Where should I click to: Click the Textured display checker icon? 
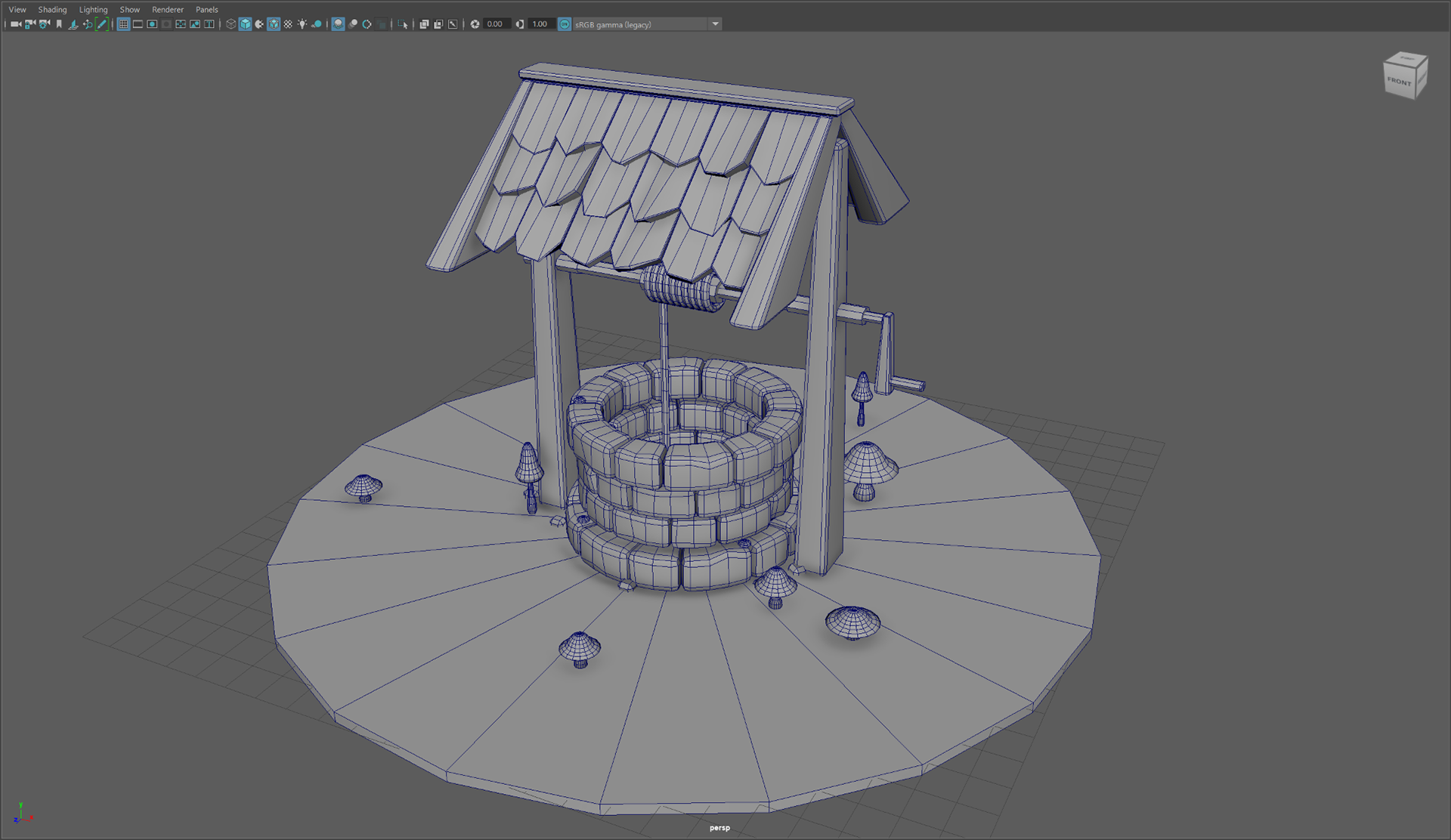[288, 24]
